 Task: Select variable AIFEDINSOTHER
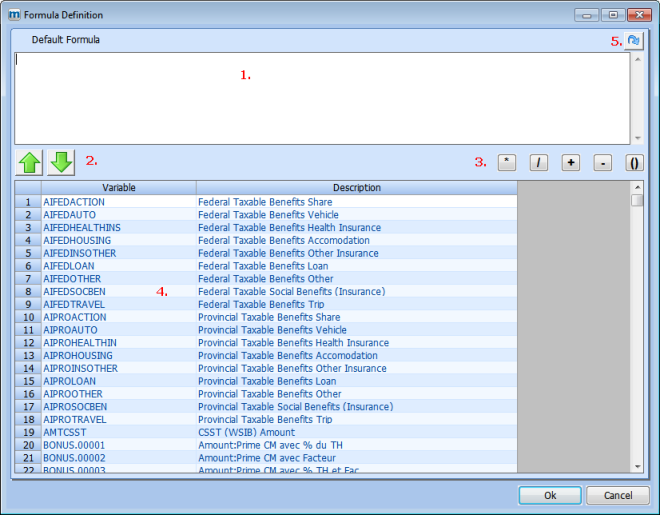(80, 253)
